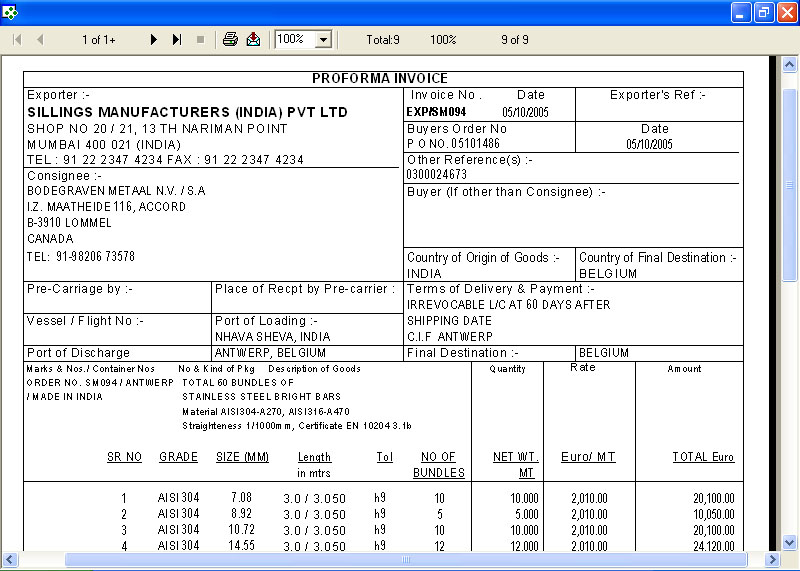Click the vertical scrollbar thumb
Image resolution: width=800 pixels, height=571 pixels.
click(x=789, y=184)
